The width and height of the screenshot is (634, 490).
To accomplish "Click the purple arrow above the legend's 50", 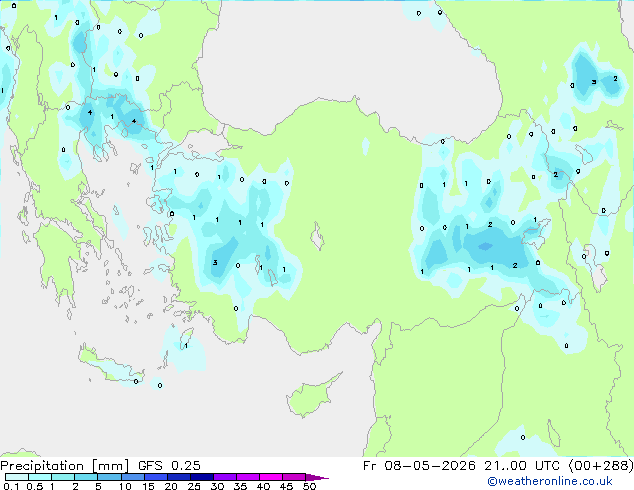I will point(317,477).
